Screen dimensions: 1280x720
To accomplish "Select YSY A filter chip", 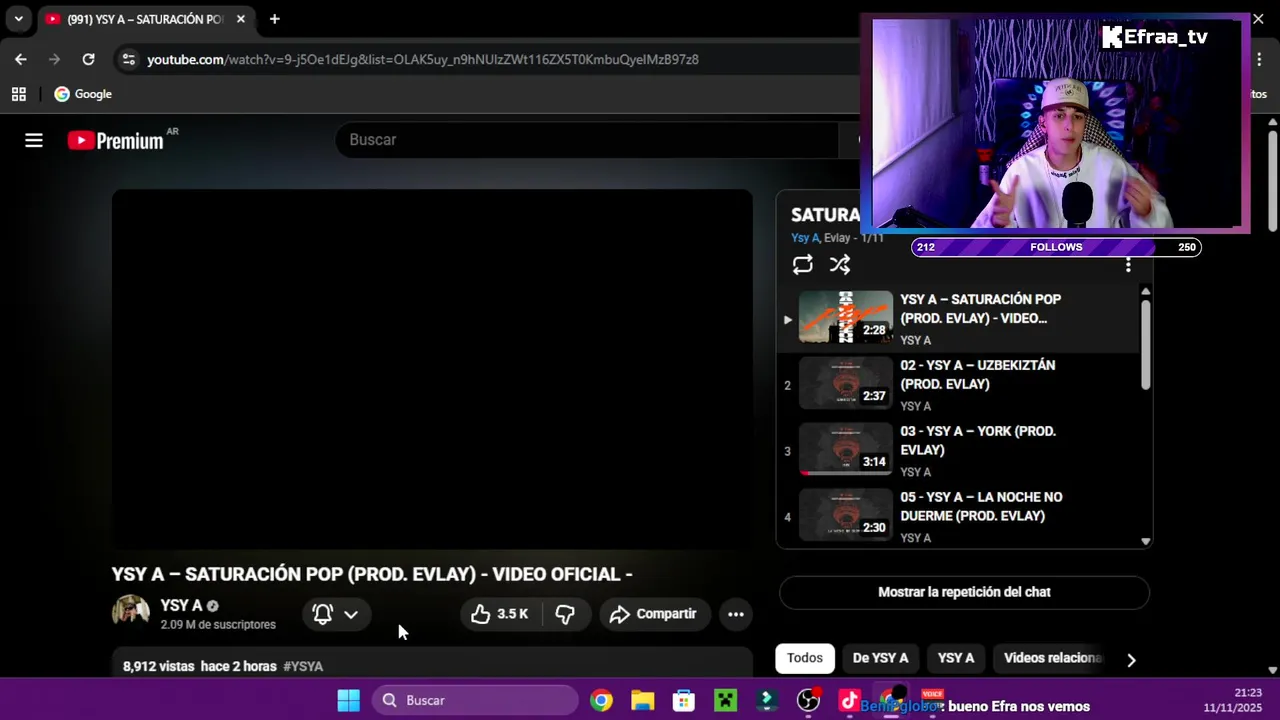I will click(x=956, y=658).
